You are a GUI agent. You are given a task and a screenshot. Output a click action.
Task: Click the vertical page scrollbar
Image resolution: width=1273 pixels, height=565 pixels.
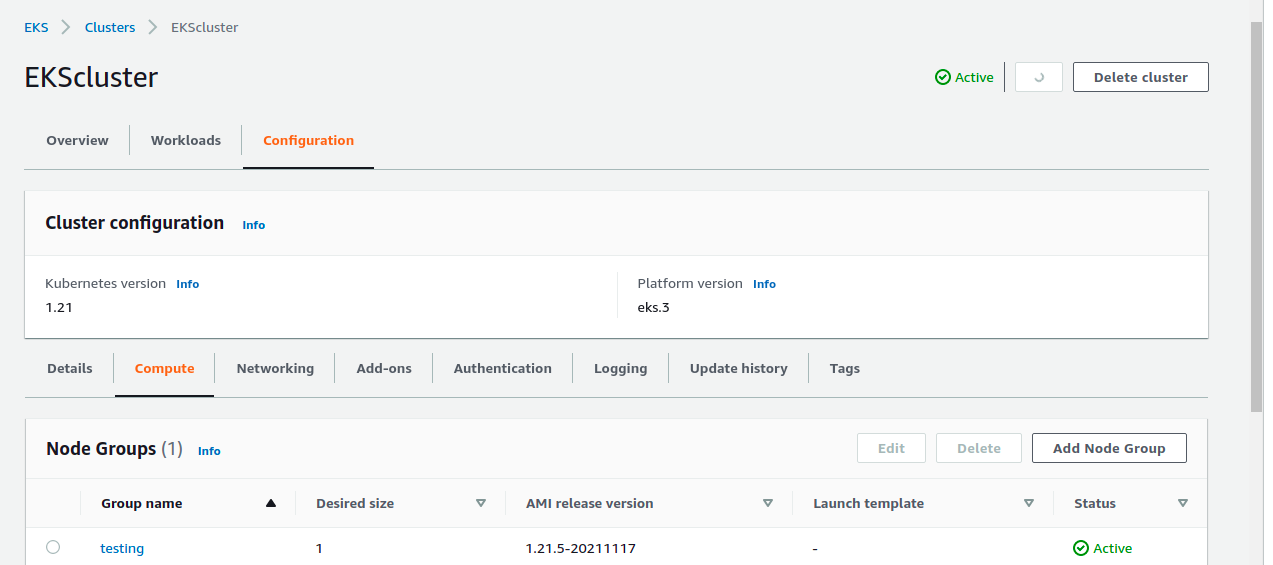pos(1256,215)
